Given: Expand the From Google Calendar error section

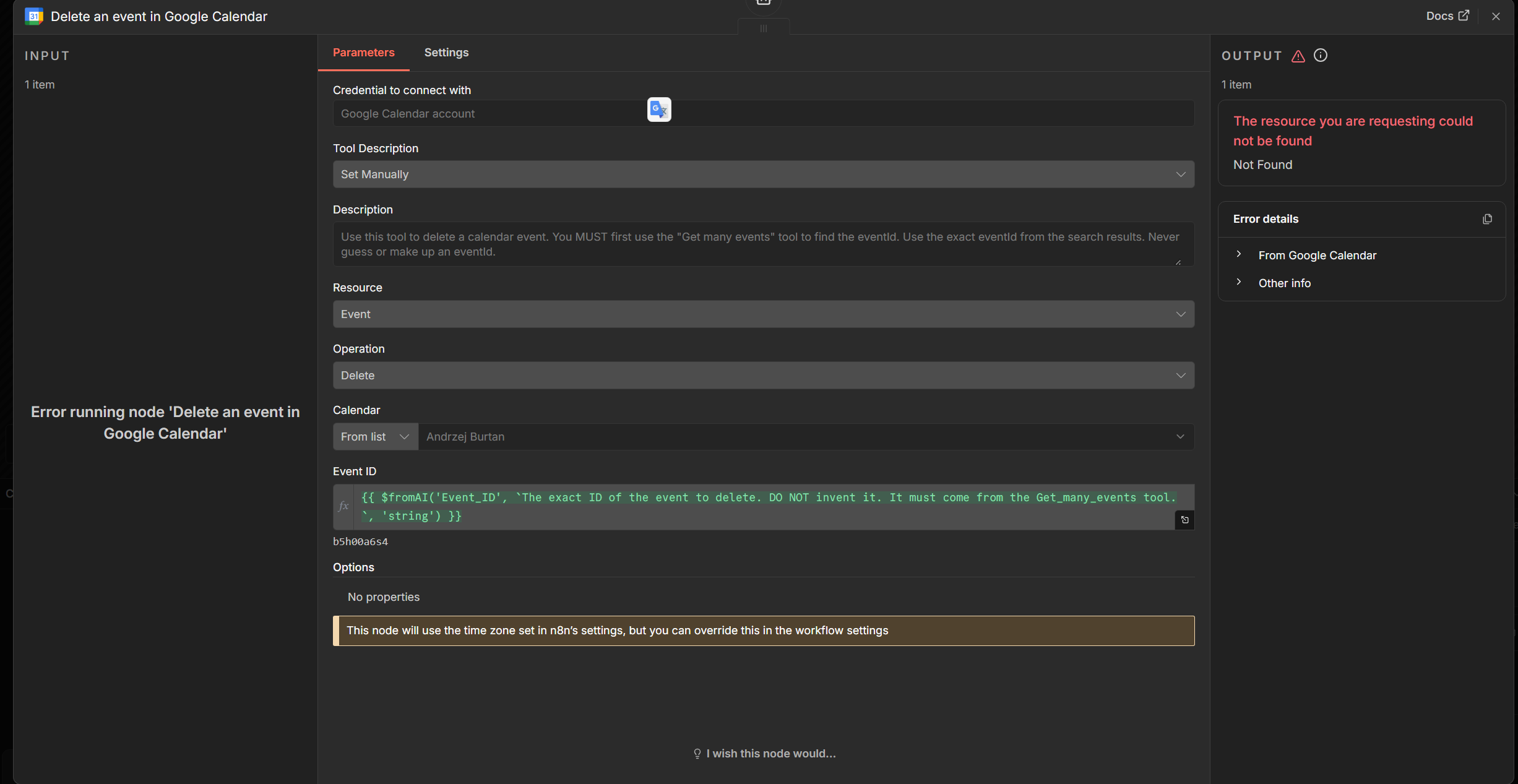Looking at the screenshot, I should (1316, 256).
